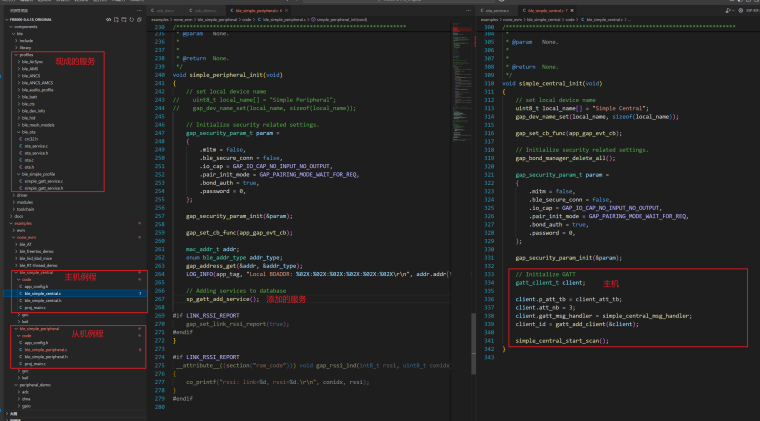Click the New File icon in Explorer

116,19
